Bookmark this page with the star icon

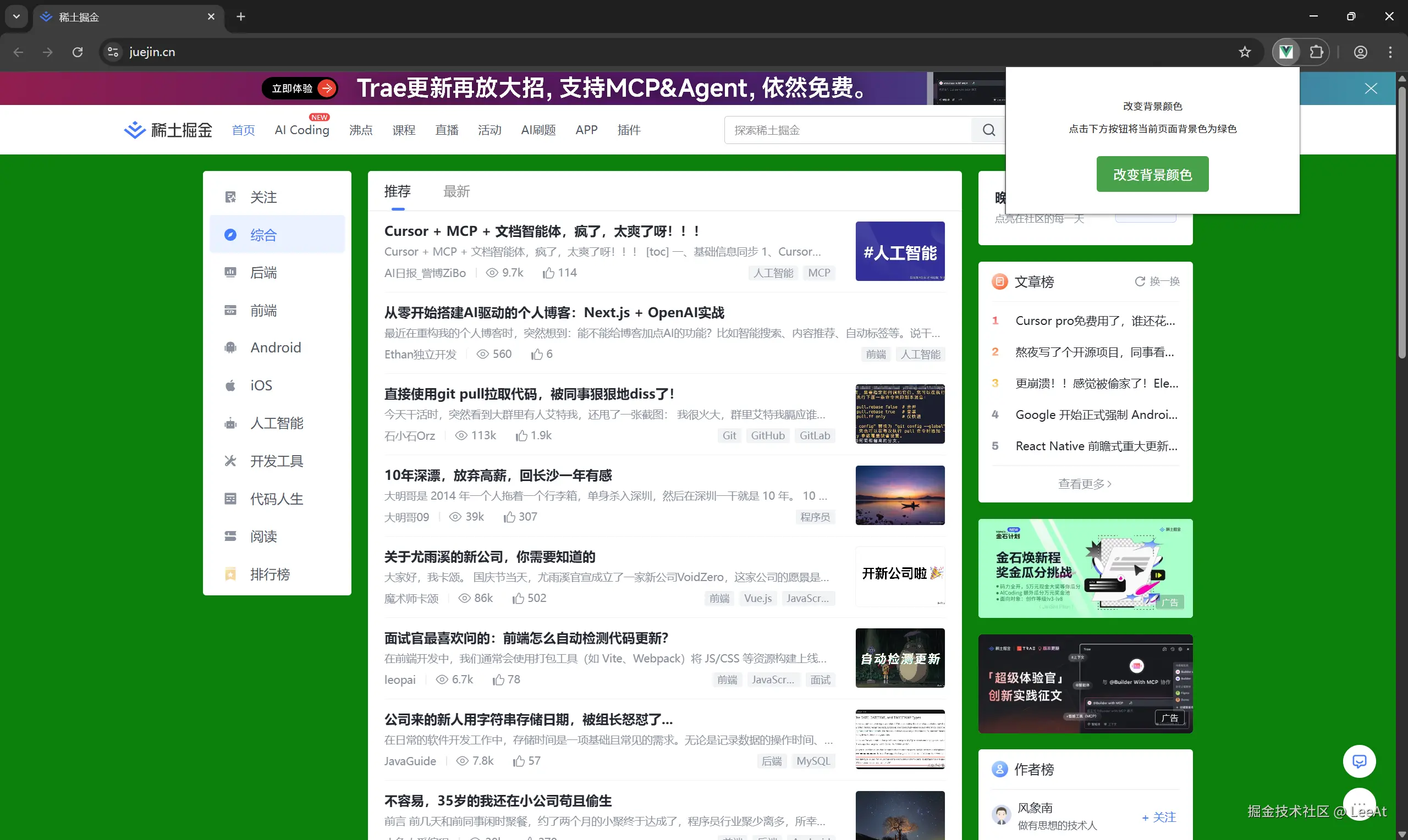(x=1245, y=52)
